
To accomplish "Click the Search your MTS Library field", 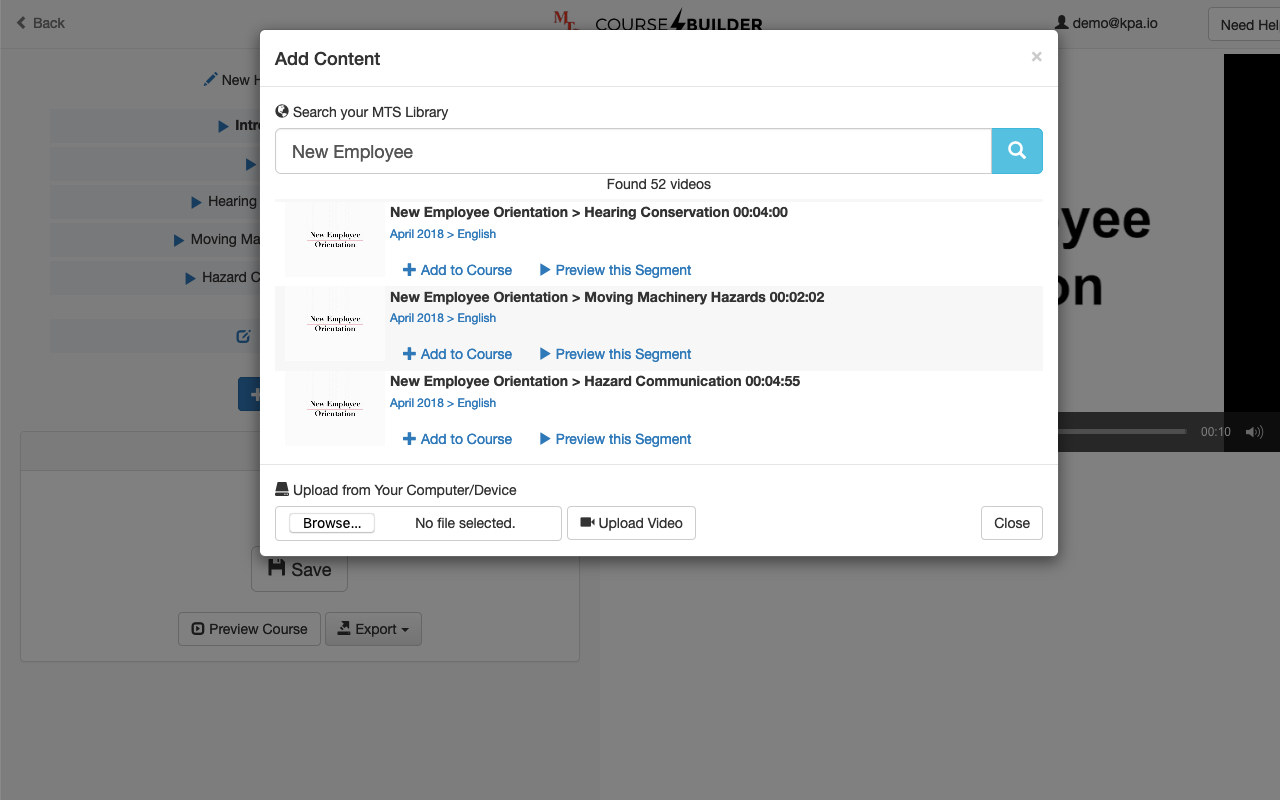I will 633,151.
